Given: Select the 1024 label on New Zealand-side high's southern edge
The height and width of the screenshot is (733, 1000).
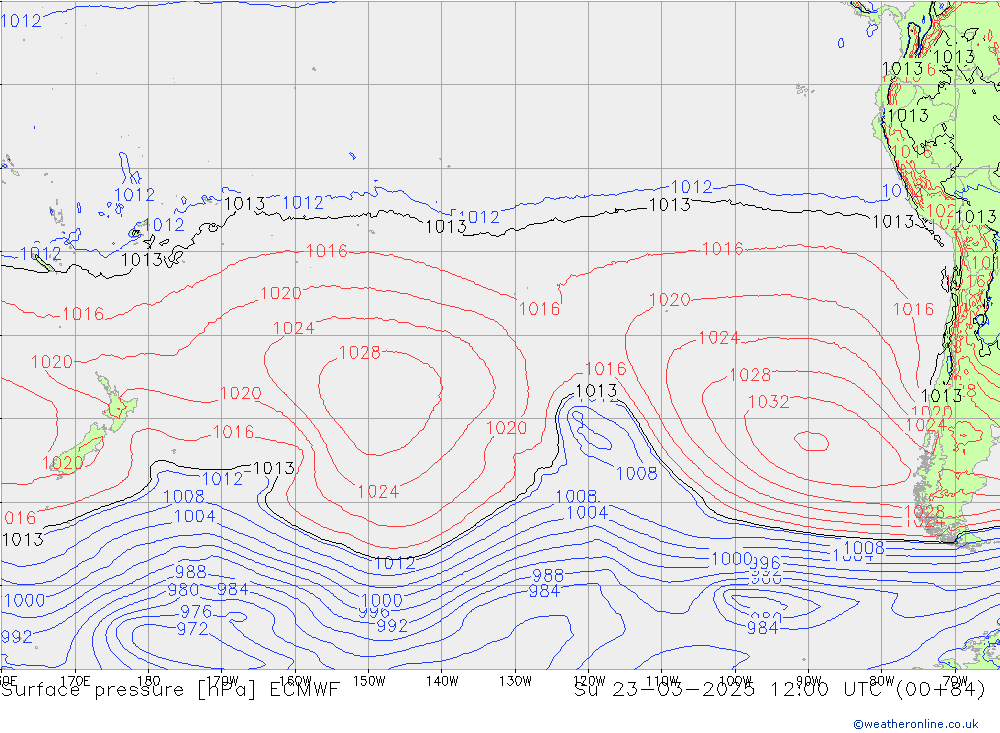Looking at the screenshot, I should click(378, 491).
